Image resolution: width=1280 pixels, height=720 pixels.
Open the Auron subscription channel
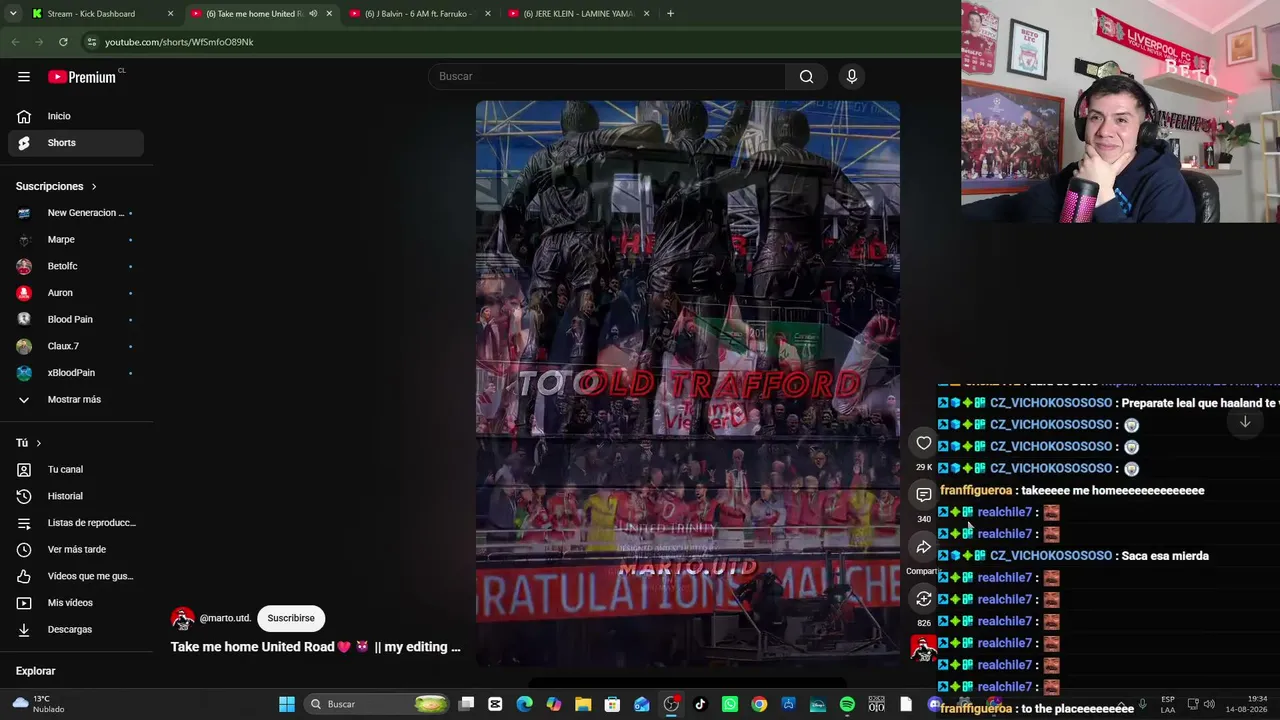tap(76, 293)
